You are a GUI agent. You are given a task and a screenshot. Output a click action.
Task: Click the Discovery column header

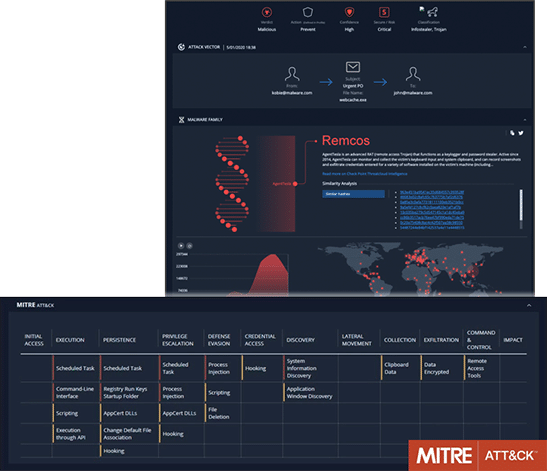(x=300, y=340)
